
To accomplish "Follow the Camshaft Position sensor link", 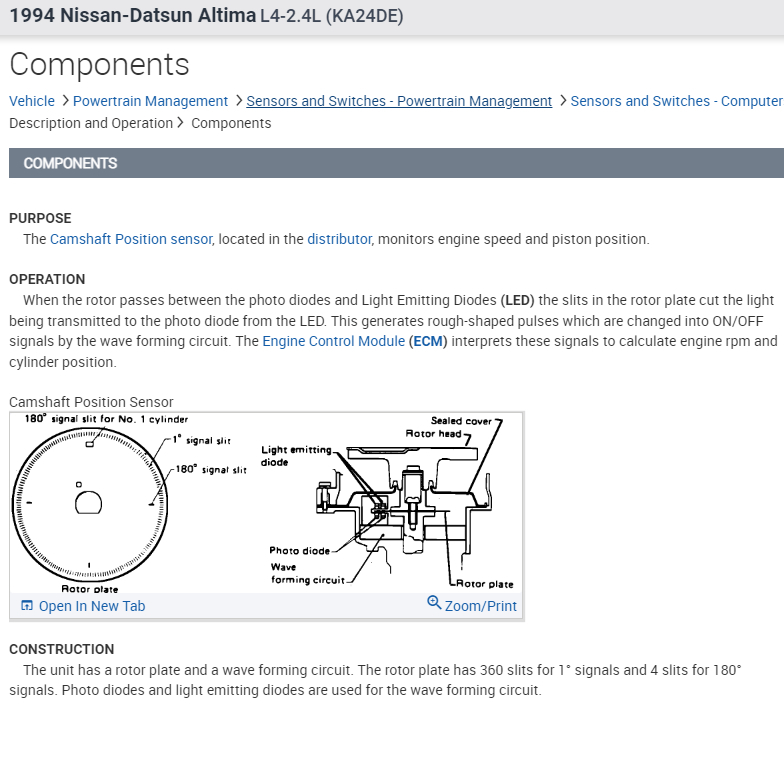I will point(131,239).
